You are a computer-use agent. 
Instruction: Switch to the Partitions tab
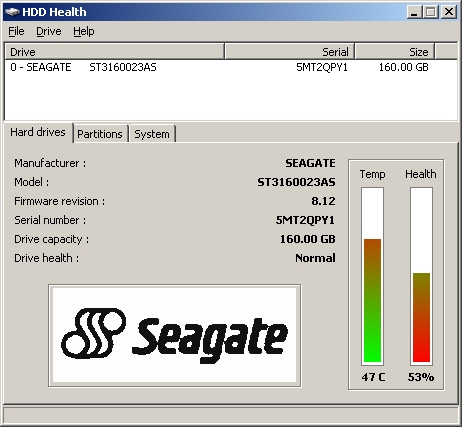100,134
